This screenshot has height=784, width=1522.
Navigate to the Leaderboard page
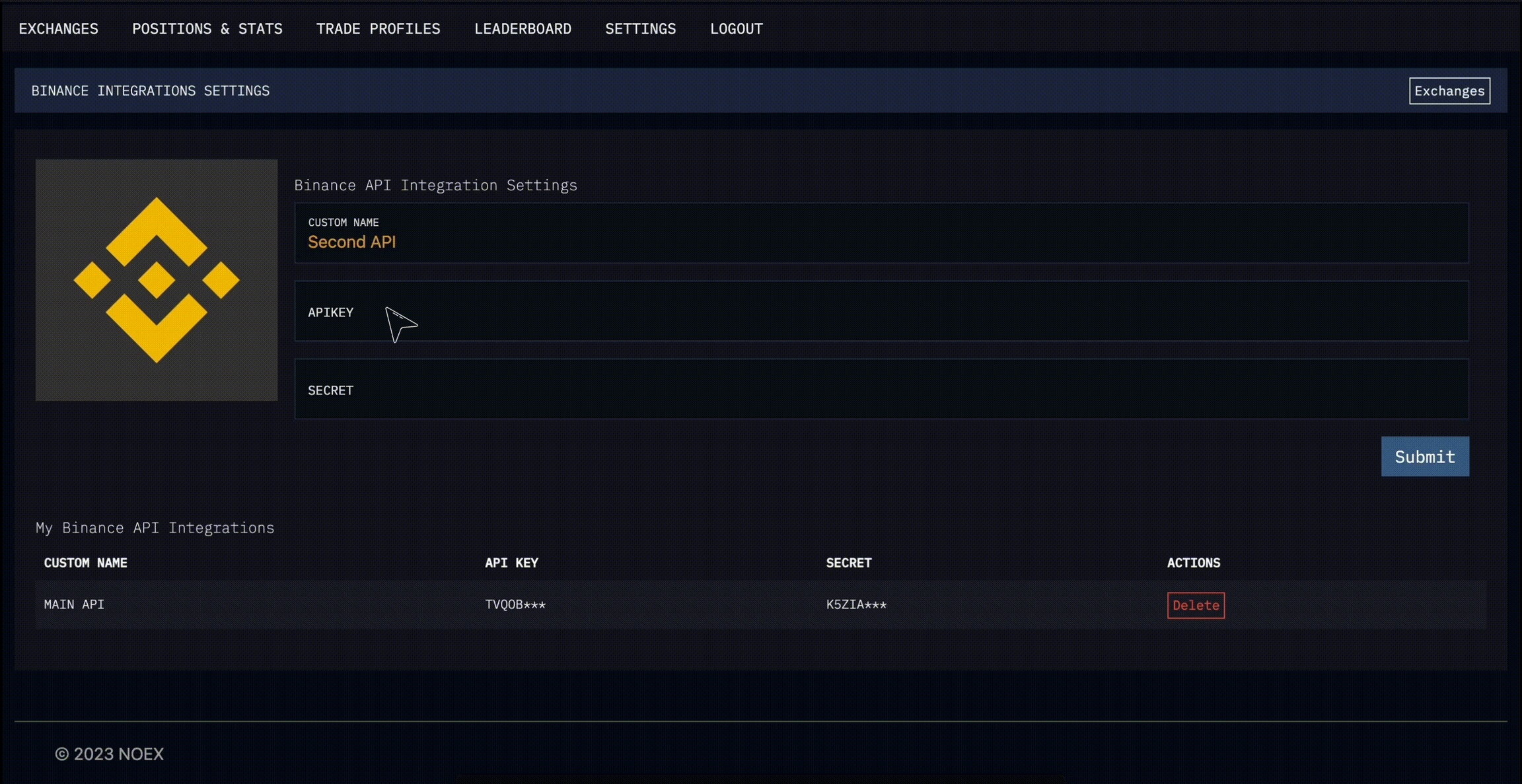pos(523,29)
